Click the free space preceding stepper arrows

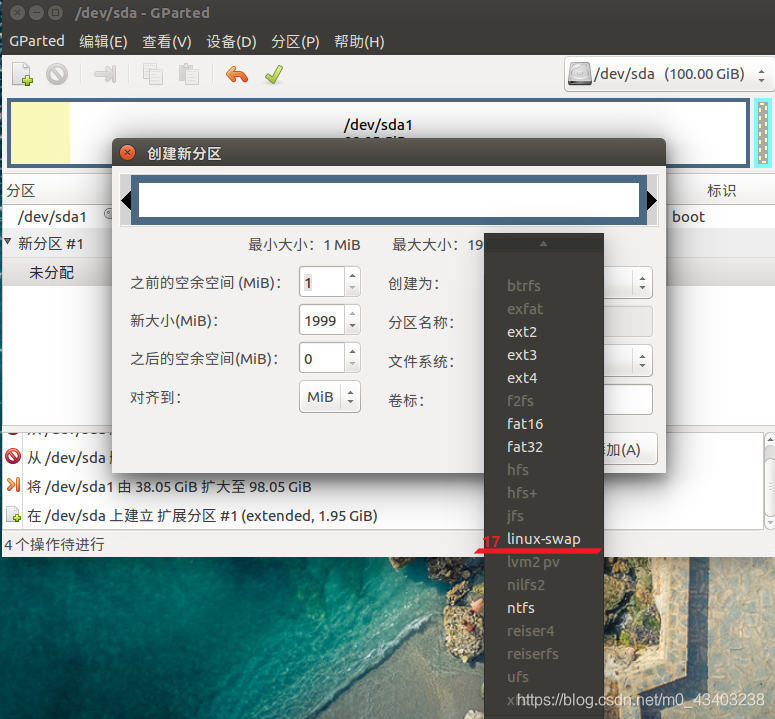click(352, 283)
